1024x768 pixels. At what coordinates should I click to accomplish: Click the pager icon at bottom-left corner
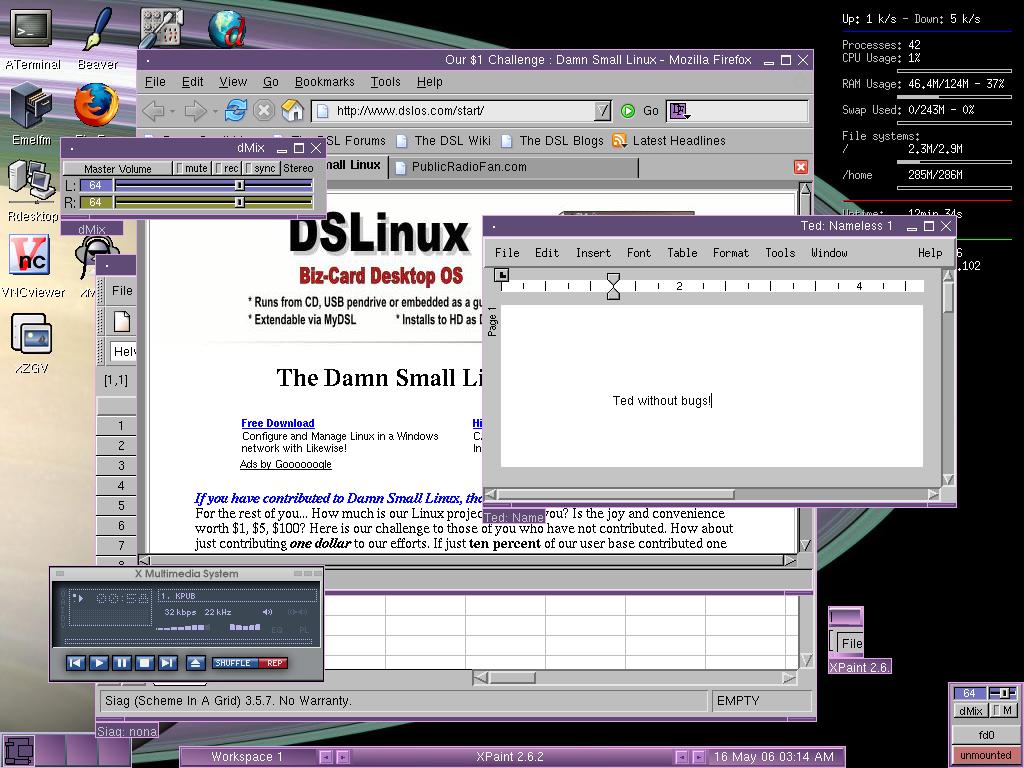[18, 750]
